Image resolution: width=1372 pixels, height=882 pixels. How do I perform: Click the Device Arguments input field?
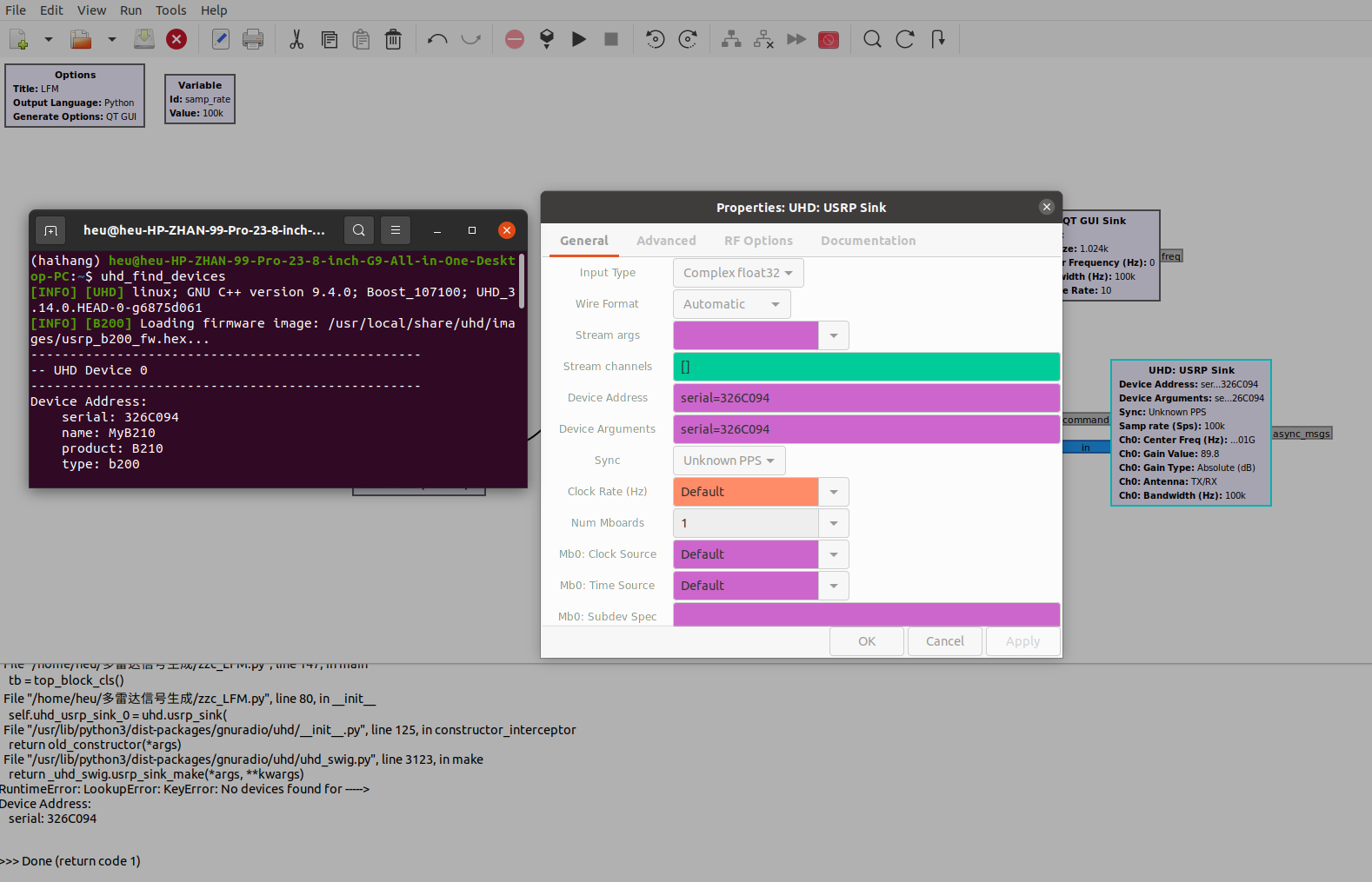point(867,429)
